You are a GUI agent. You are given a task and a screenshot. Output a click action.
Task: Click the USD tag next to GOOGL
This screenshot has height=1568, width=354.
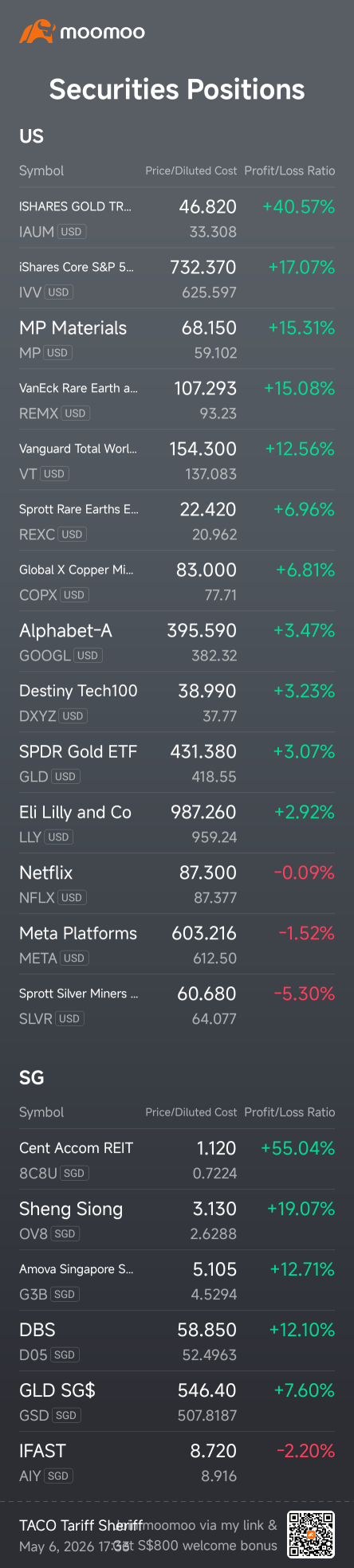pyautogui.click(x=88, y=656)
